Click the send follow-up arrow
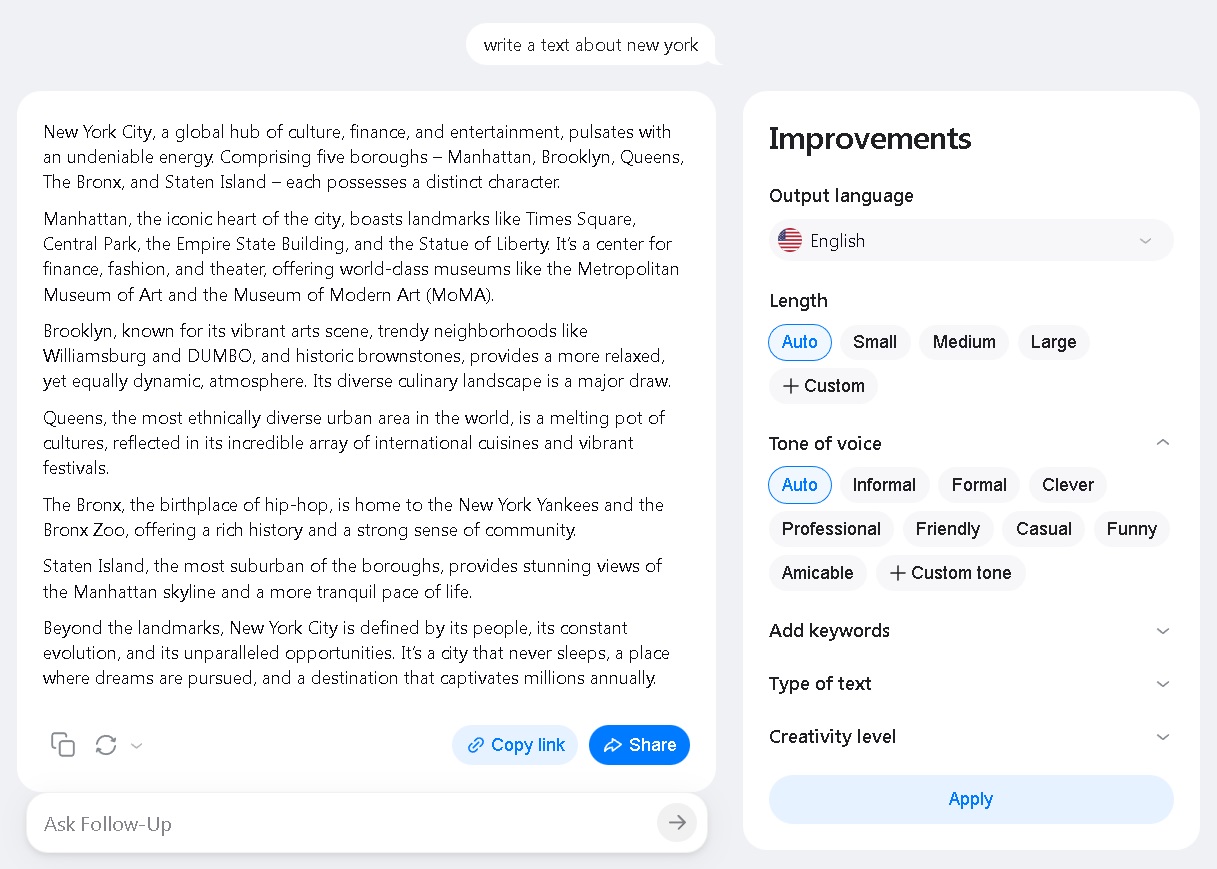Screen dimensions: 1217x869 pos(677,822)
